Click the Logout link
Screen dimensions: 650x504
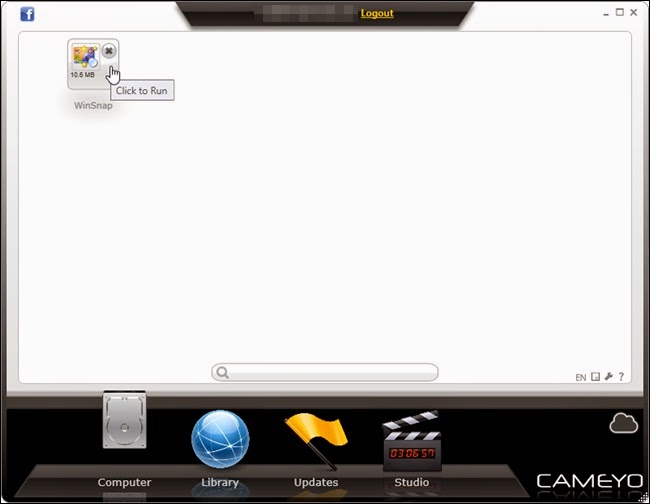pos(377,13)
